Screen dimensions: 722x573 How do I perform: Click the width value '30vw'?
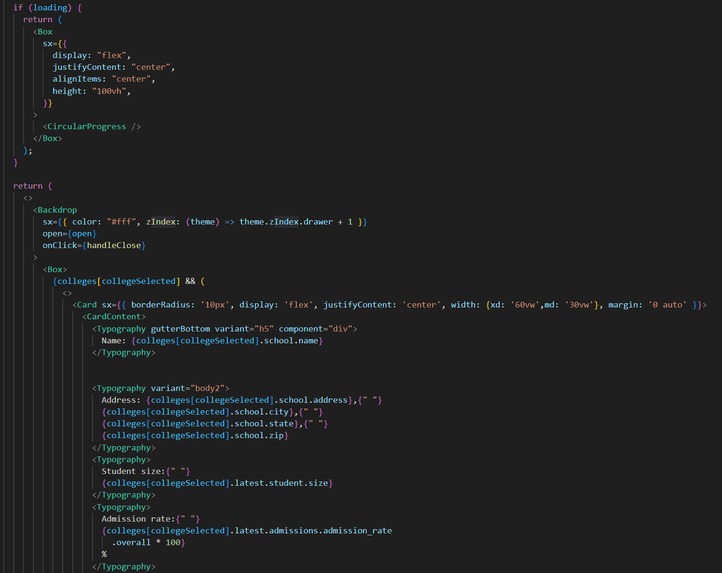(x=579, y=305)
